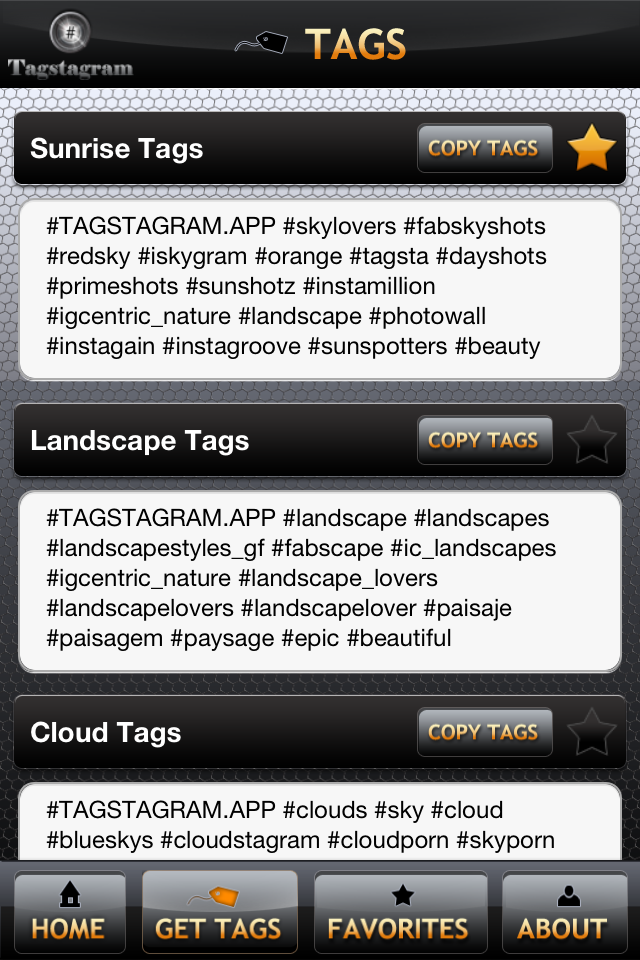This screenshot has width=640, height=960.
Task: Click the Landscape hashtags text box
Action: point(320,580)
